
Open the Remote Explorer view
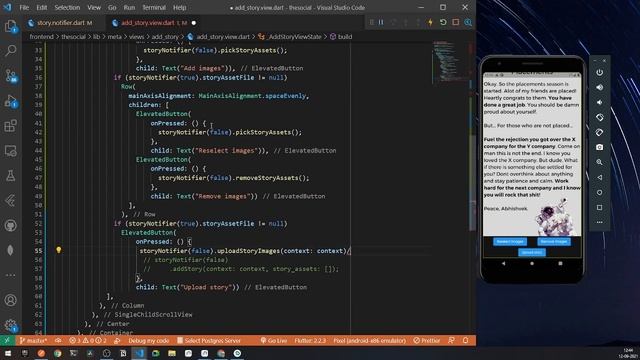11,151
